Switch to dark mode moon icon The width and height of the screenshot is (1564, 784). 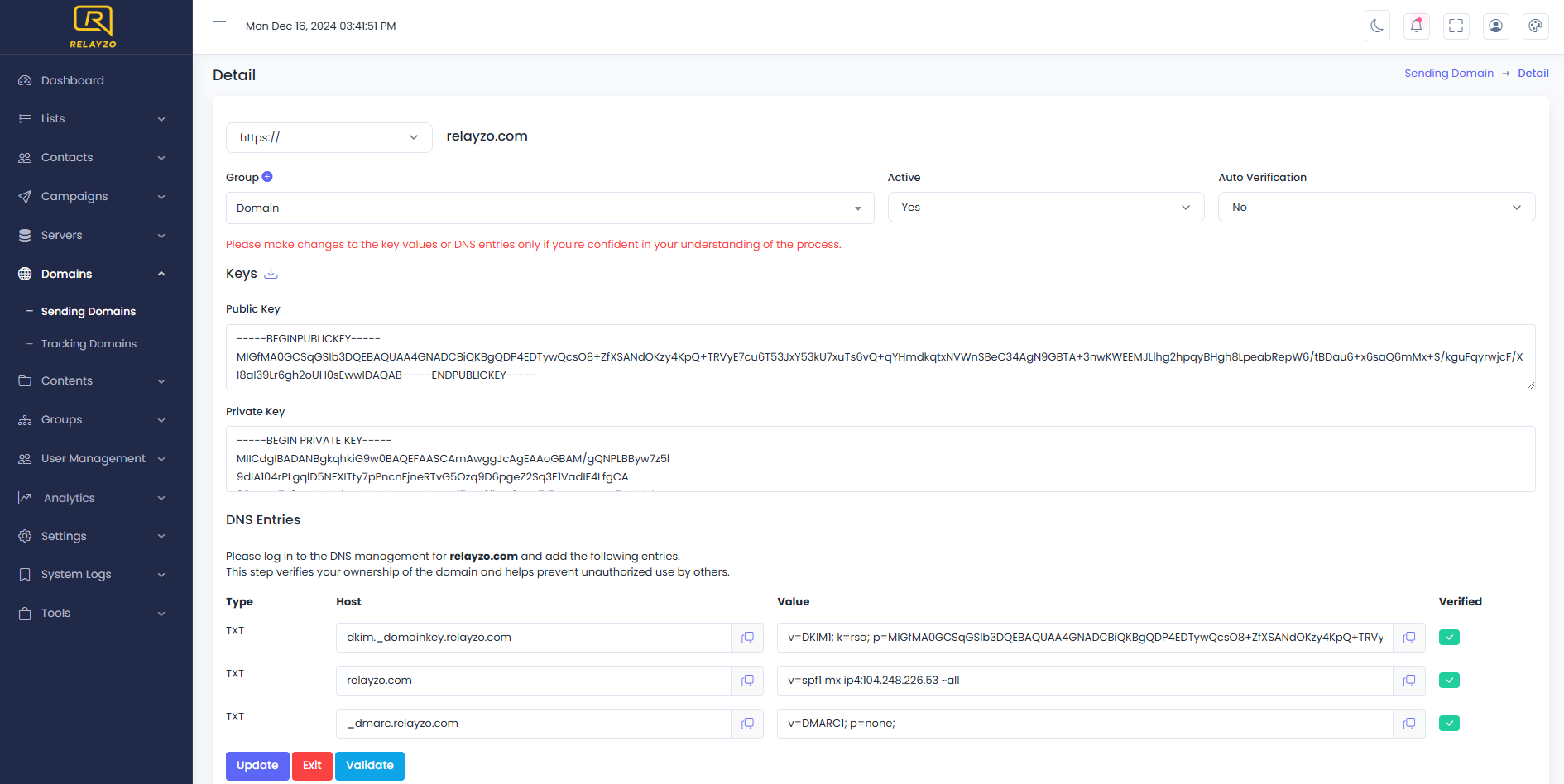click(x=1377, y=26)
